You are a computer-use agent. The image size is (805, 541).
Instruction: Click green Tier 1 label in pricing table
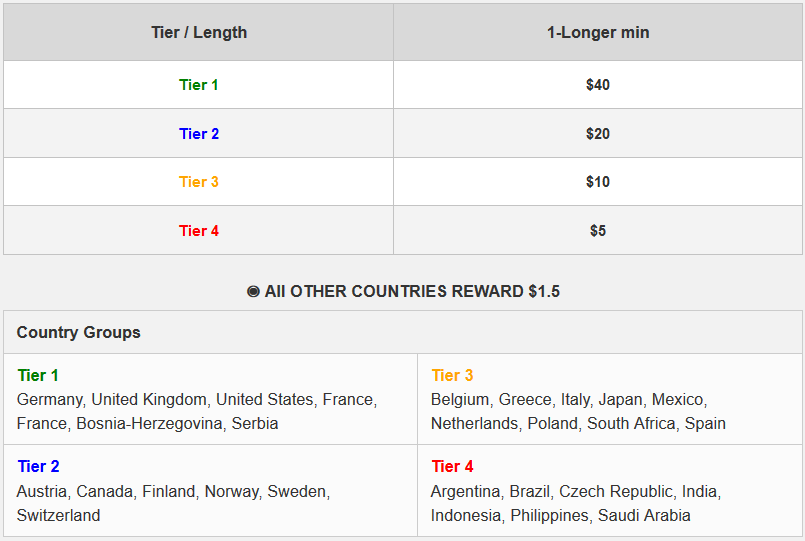(199, 85)
